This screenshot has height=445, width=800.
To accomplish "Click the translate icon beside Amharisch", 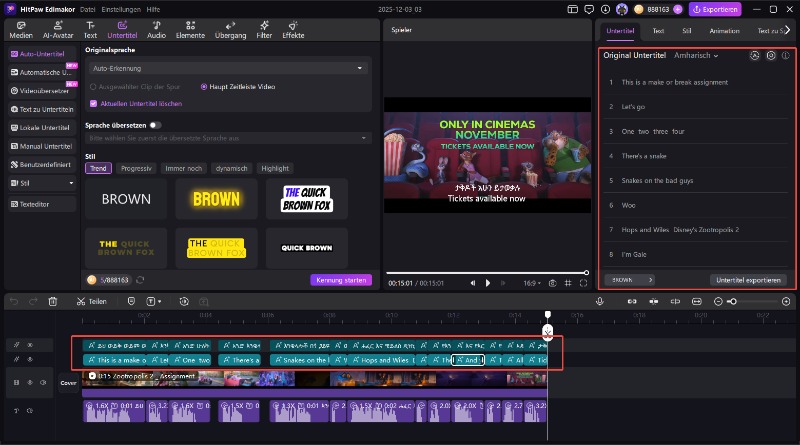I will tap(755, 55).
